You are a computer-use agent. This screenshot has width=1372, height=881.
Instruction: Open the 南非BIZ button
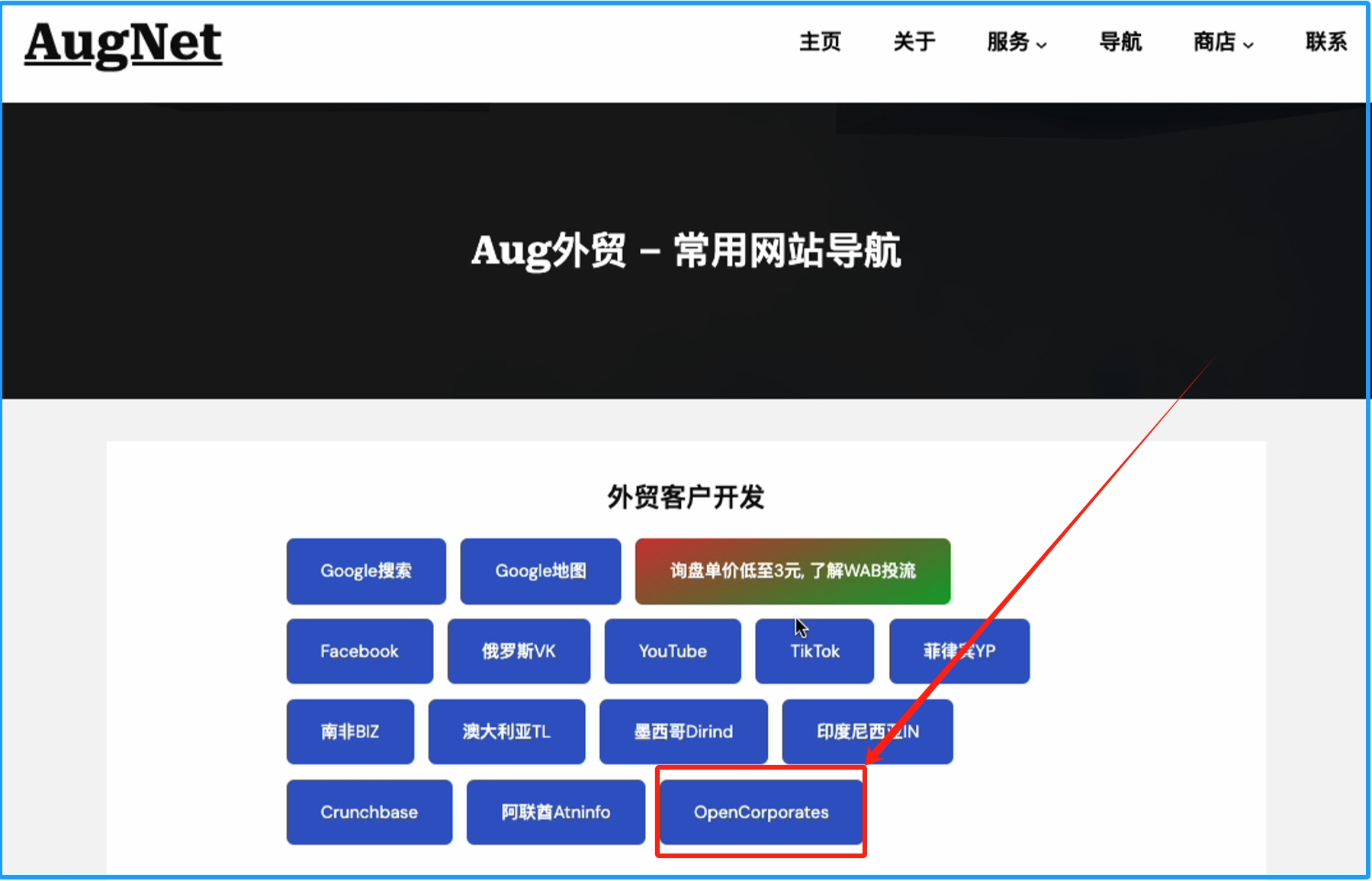click(x=350, y=731)
